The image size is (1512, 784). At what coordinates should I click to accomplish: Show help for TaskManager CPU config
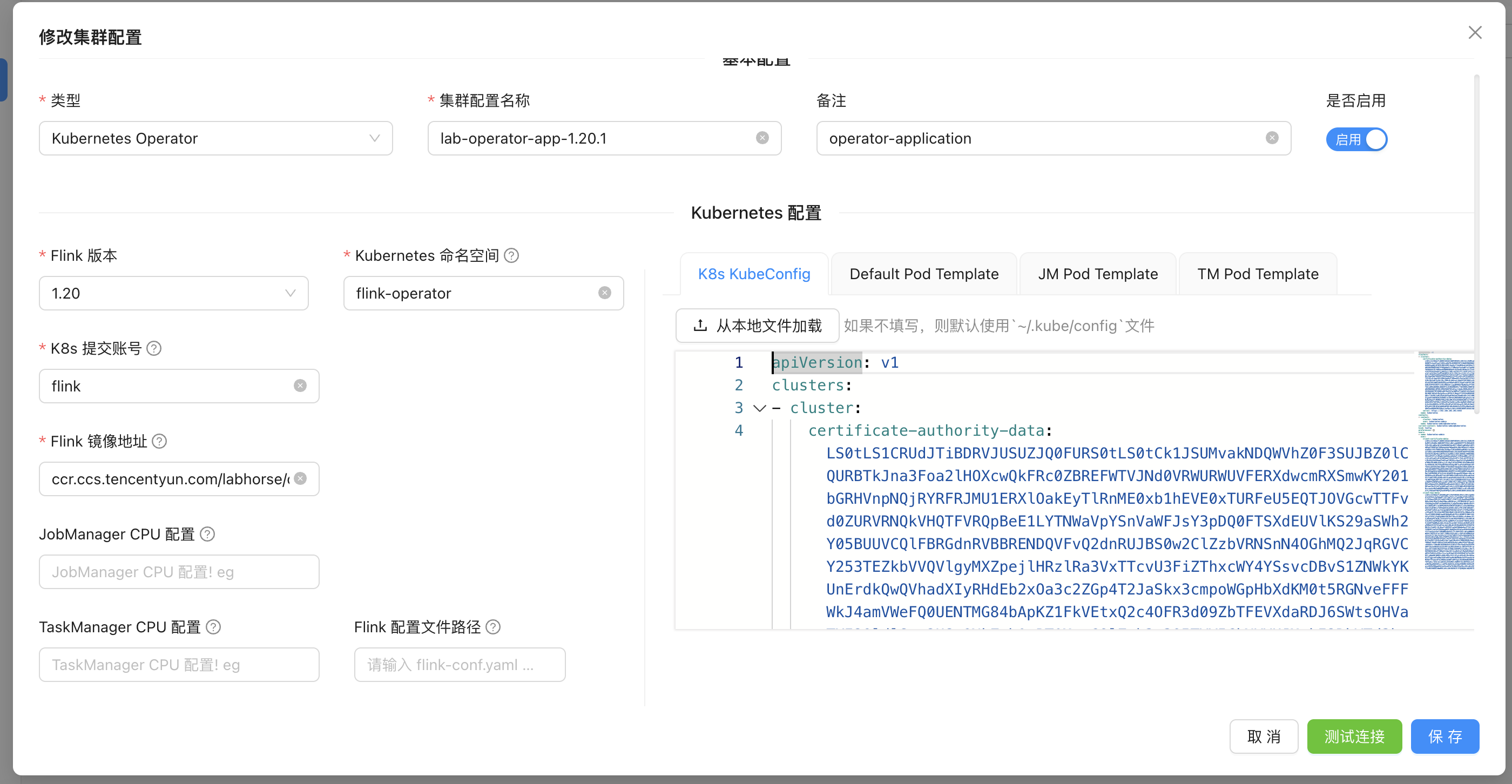click(214, 627)
